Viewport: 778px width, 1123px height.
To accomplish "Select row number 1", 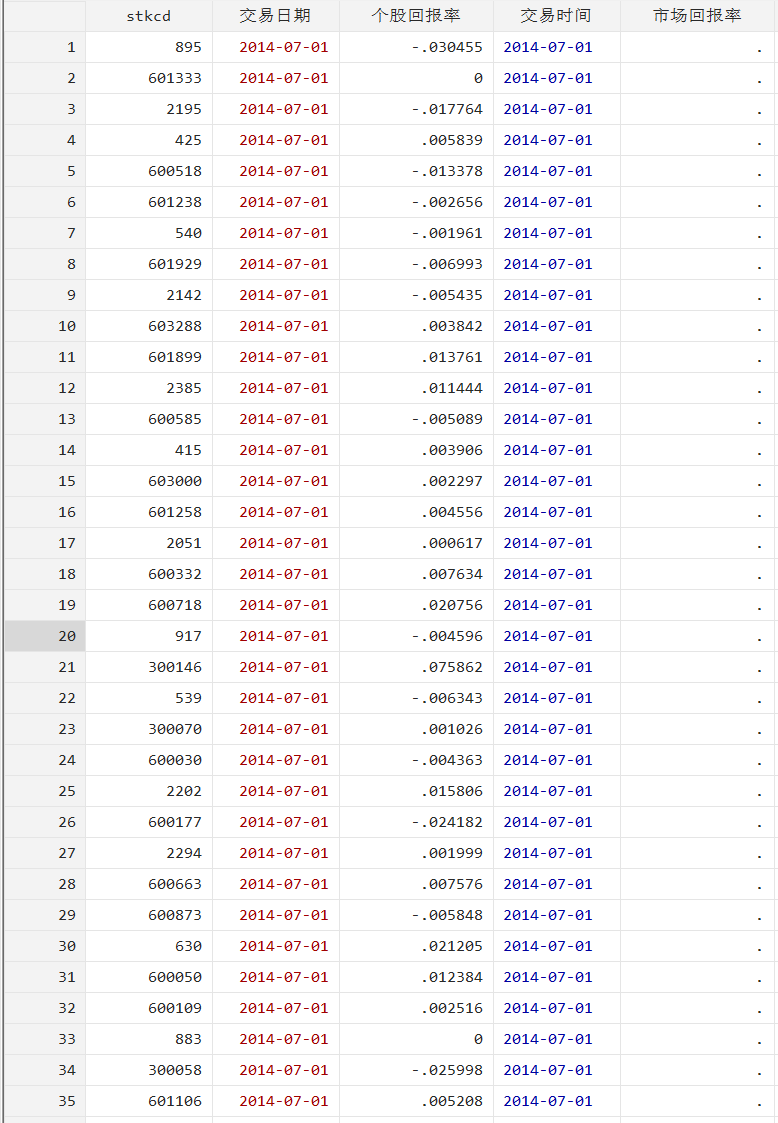I will click(x=45, y=47).
